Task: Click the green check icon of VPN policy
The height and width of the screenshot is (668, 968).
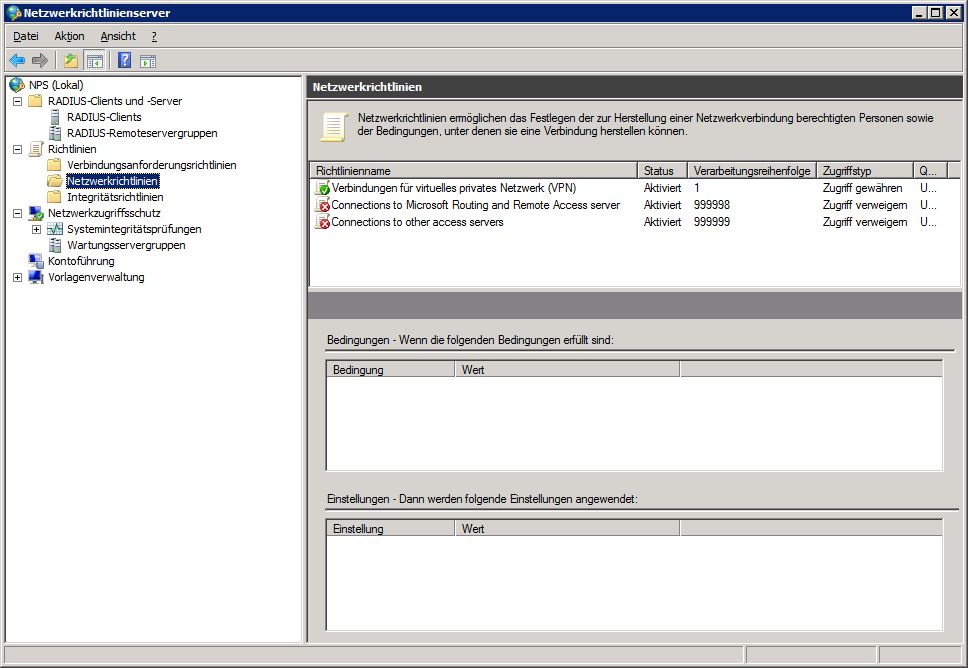Action: [323, 188]
